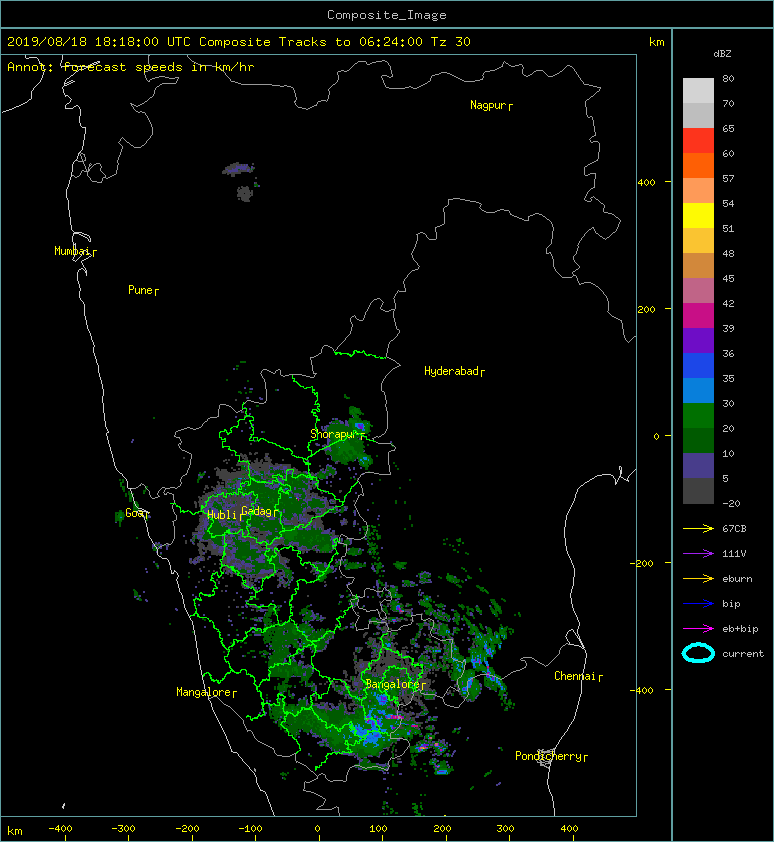Click the Pondicherry city label
This screenshot has height=842, width=774.
pyautogui.click(x=548, y=756)
